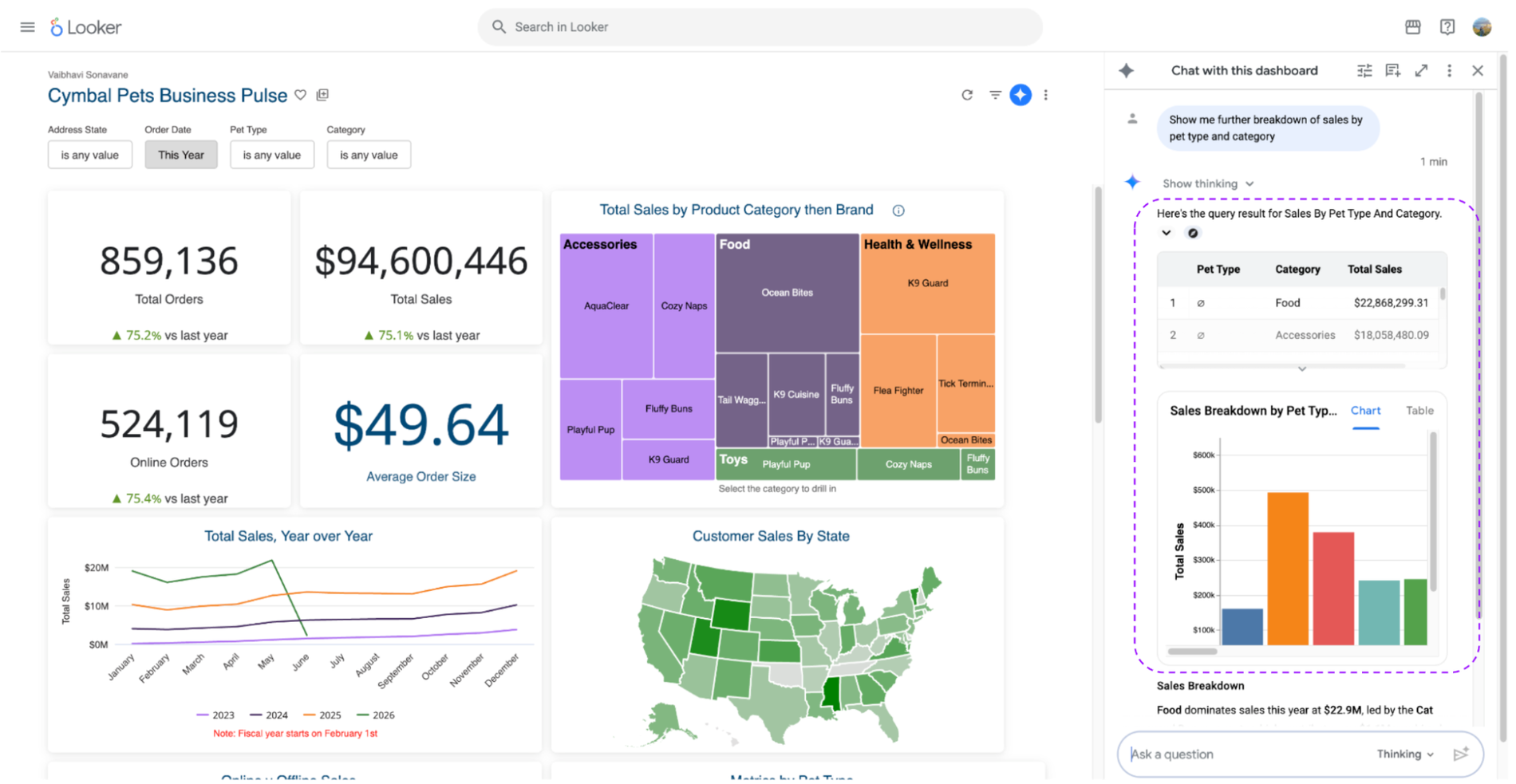Open the Help icon in the header
1516x784 pixels.
[1447, 27]
